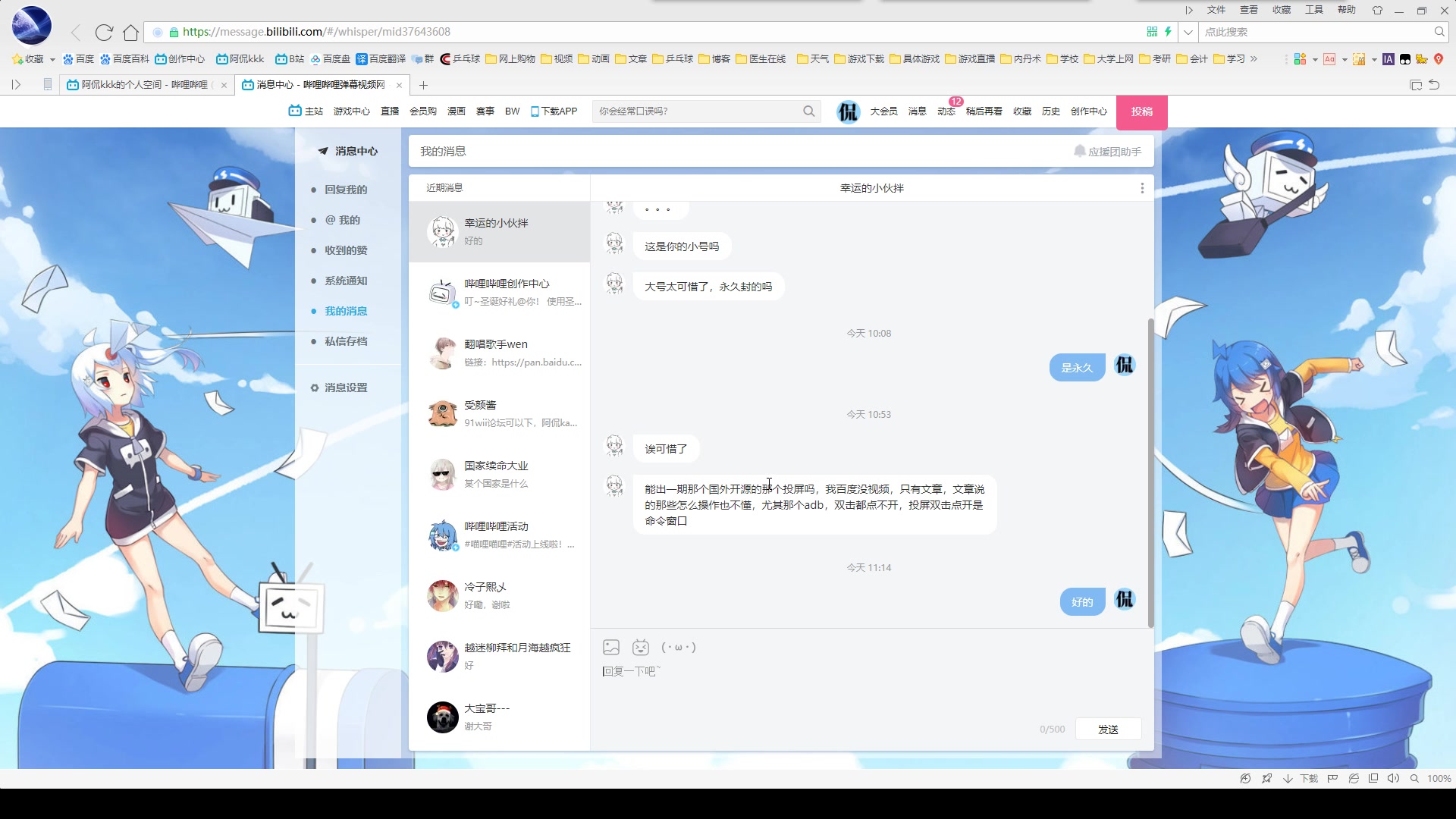Open the tab list window icon

(1415, 85)
